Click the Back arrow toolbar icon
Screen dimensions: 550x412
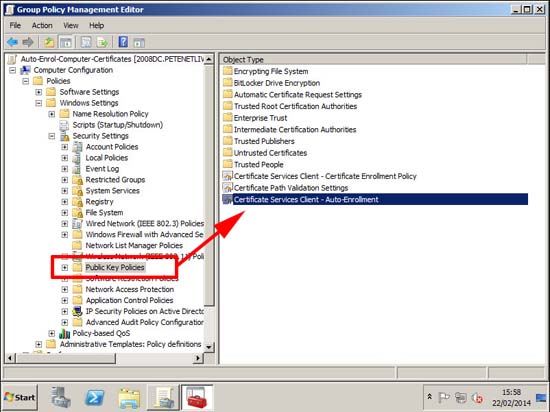(x=13, y=42)
